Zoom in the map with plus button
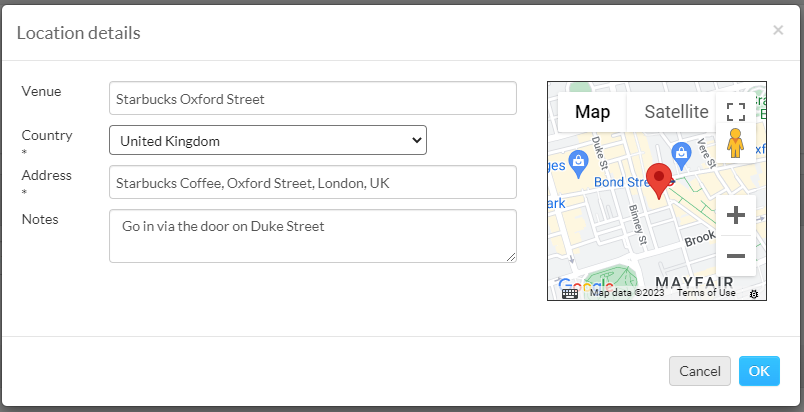Screen dimensions: 804x412 (736, 215)
